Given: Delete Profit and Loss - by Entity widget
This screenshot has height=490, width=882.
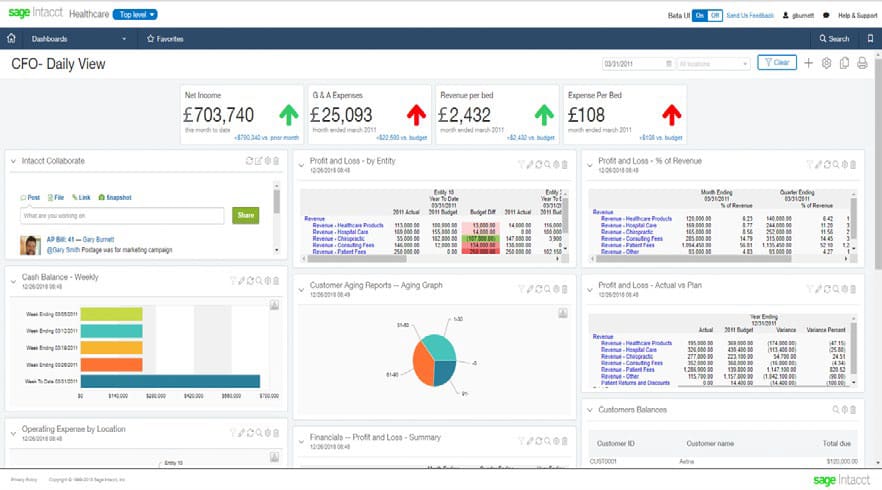Looking at the screenshot, I should click(565, 164).
